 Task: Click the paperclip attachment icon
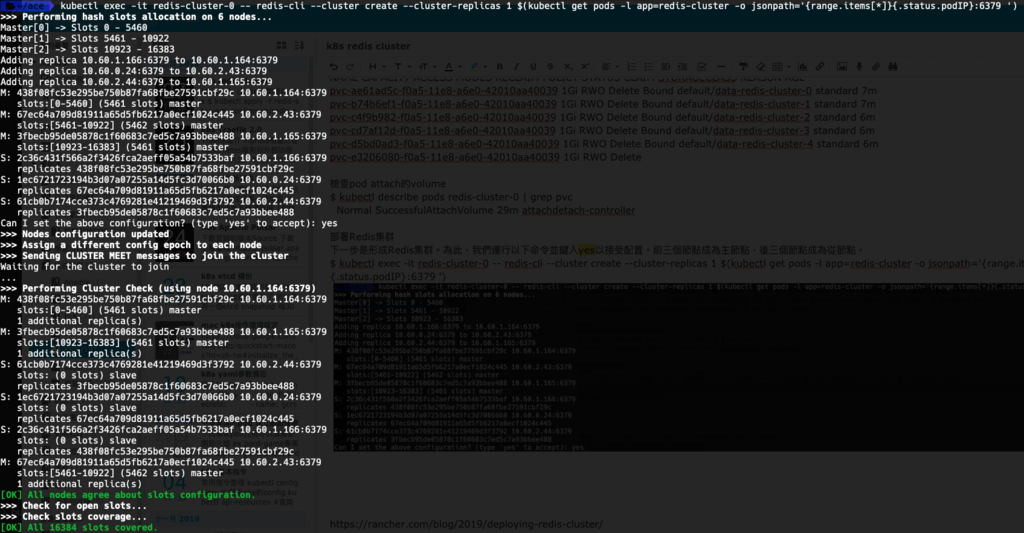876,66
